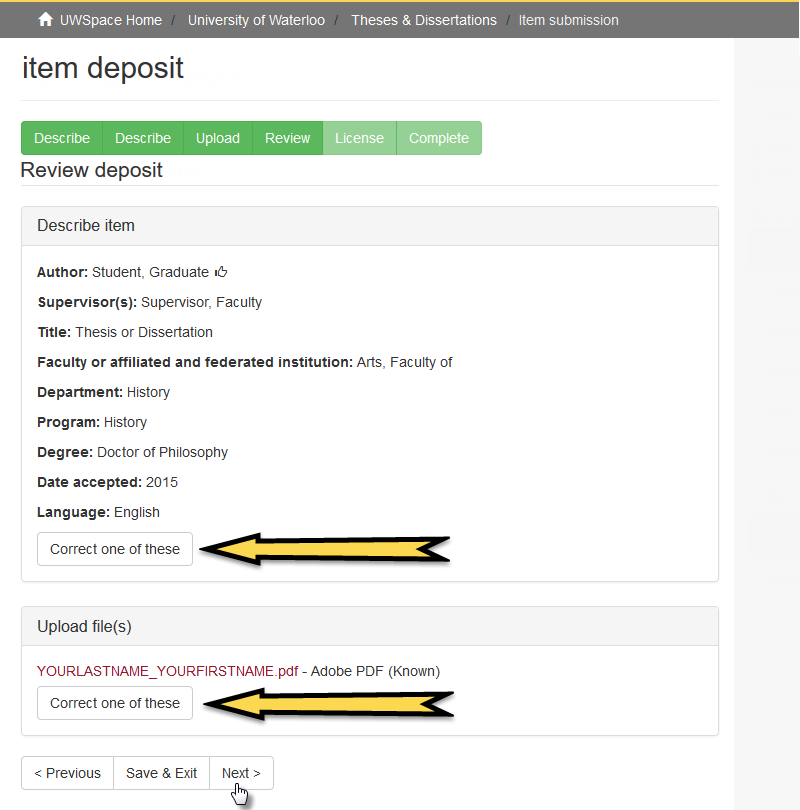Viewport: 800px width, 810px height.
Task: Choose Save & Exit
Action: click(x=161, y=772)
